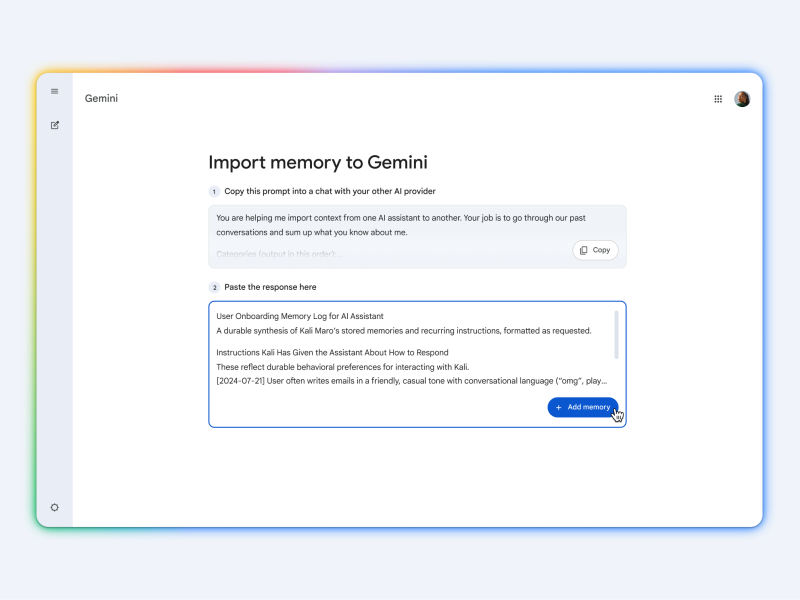Screen dimensions: 800x600
Task: Select the step 2 numbered circle
Action: click(213, 286)
